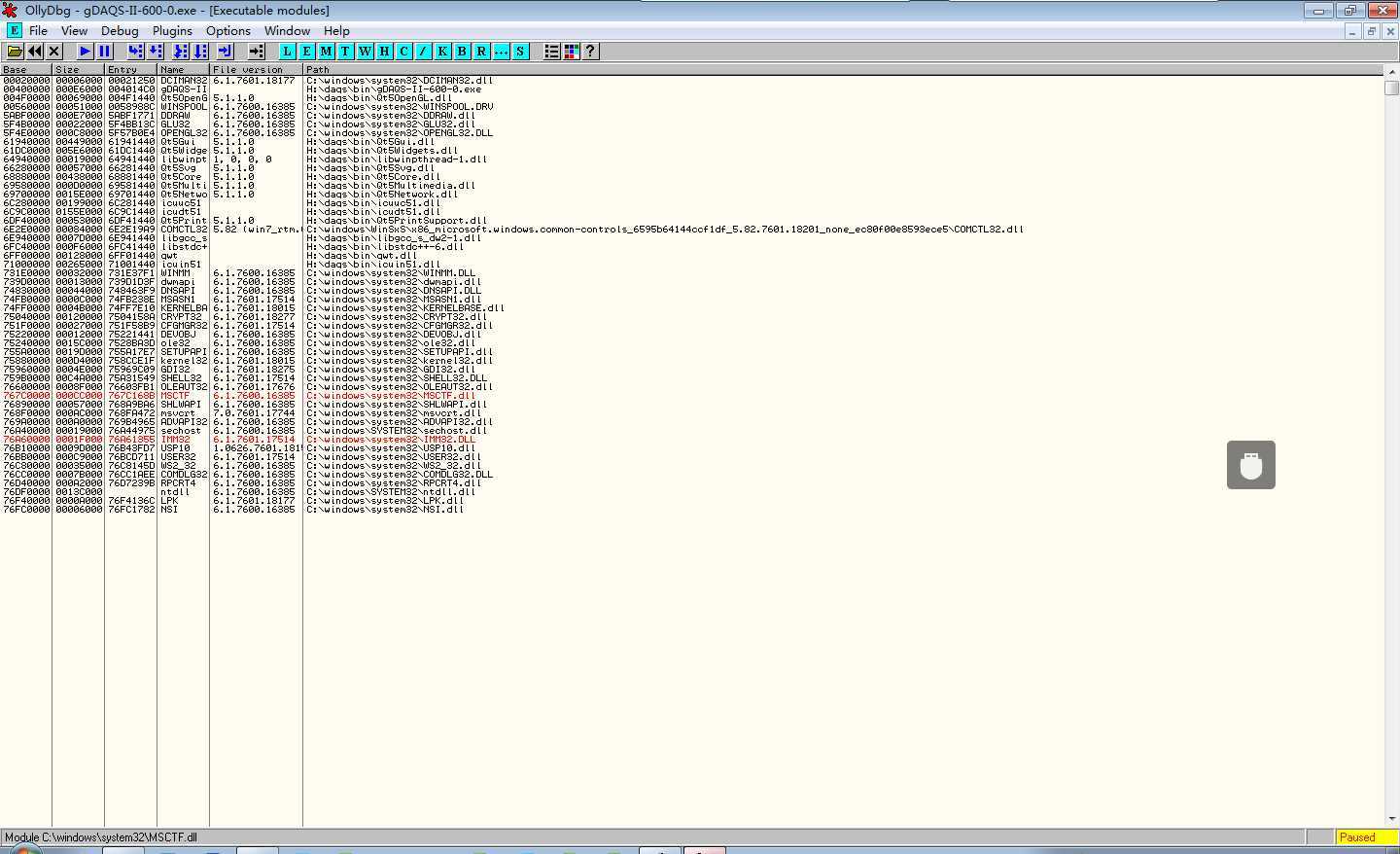Click the vertical scrollbar up arrow
This screenshot has height=854, width=1400.
pos(1391,72)
